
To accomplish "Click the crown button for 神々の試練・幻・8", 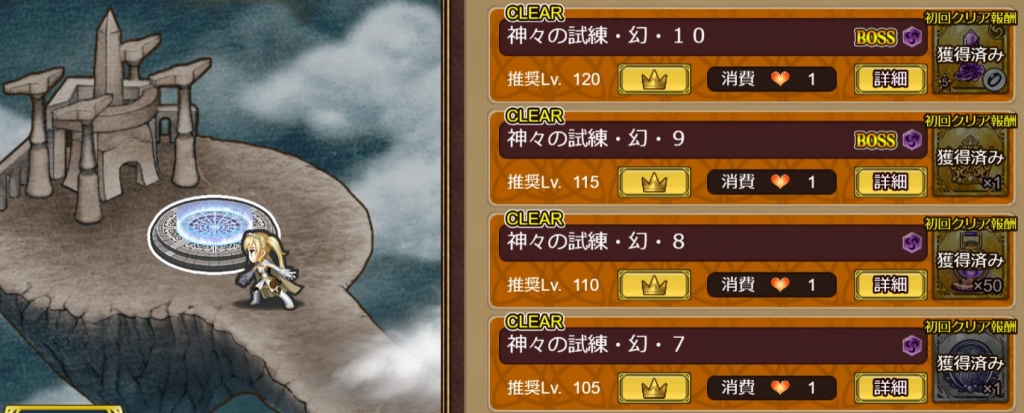I will (x=654, y=285).
